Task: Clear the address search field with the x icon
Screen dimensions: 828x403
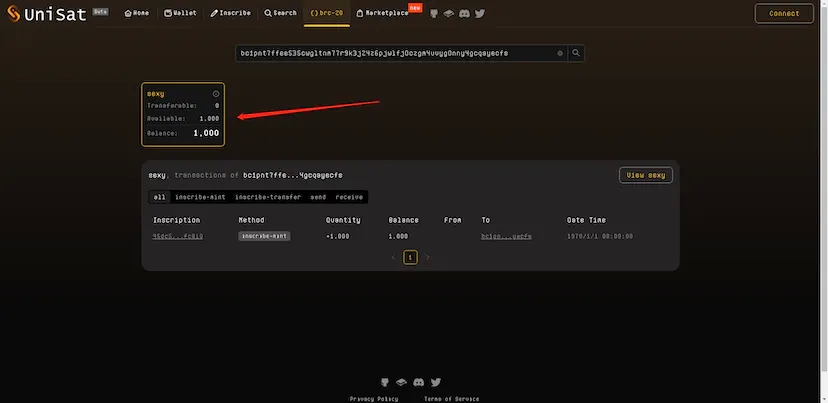Action: (560, 53)
